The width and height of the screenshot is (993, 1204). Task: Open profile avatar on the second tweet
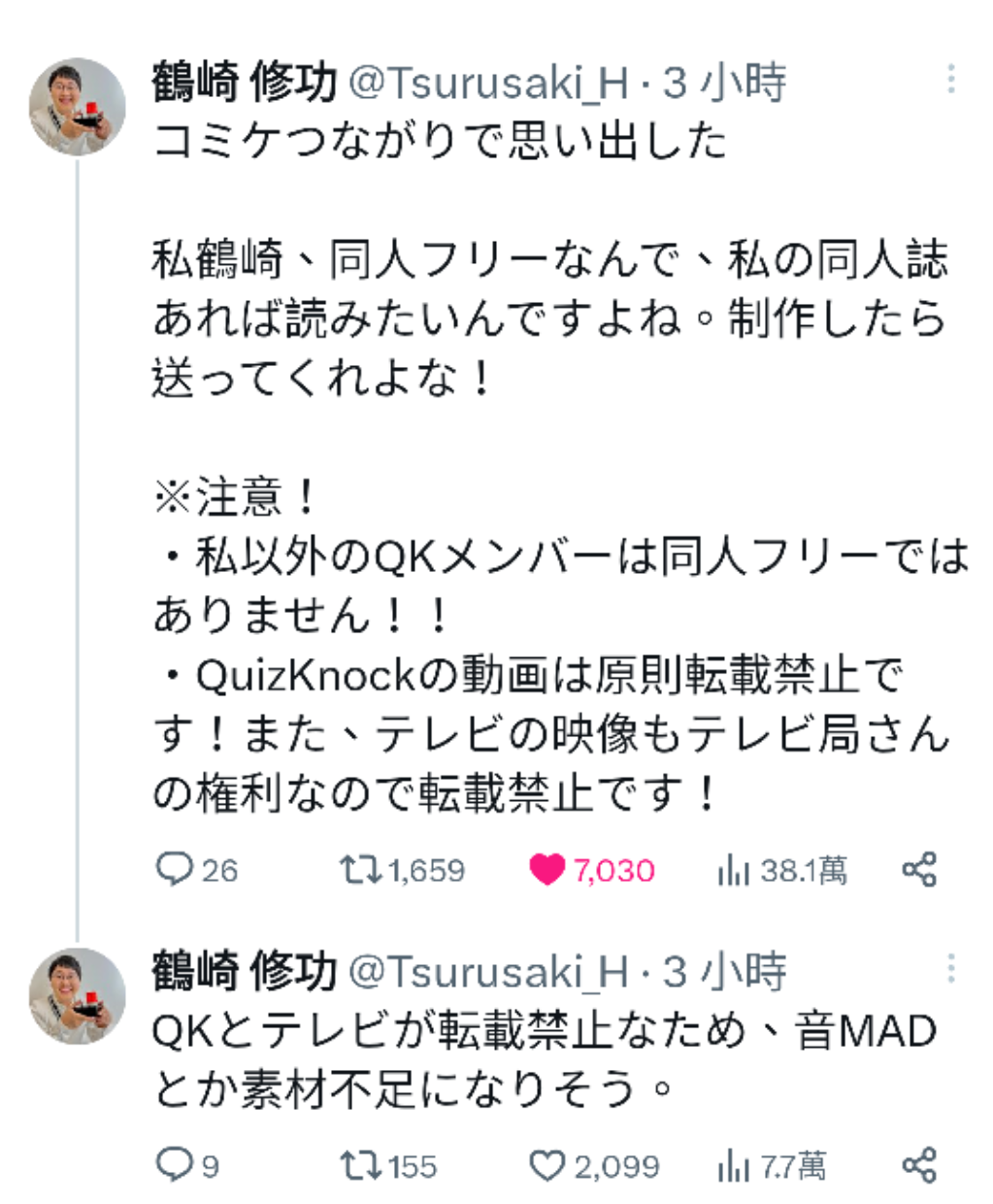click(x=78, y=995)
